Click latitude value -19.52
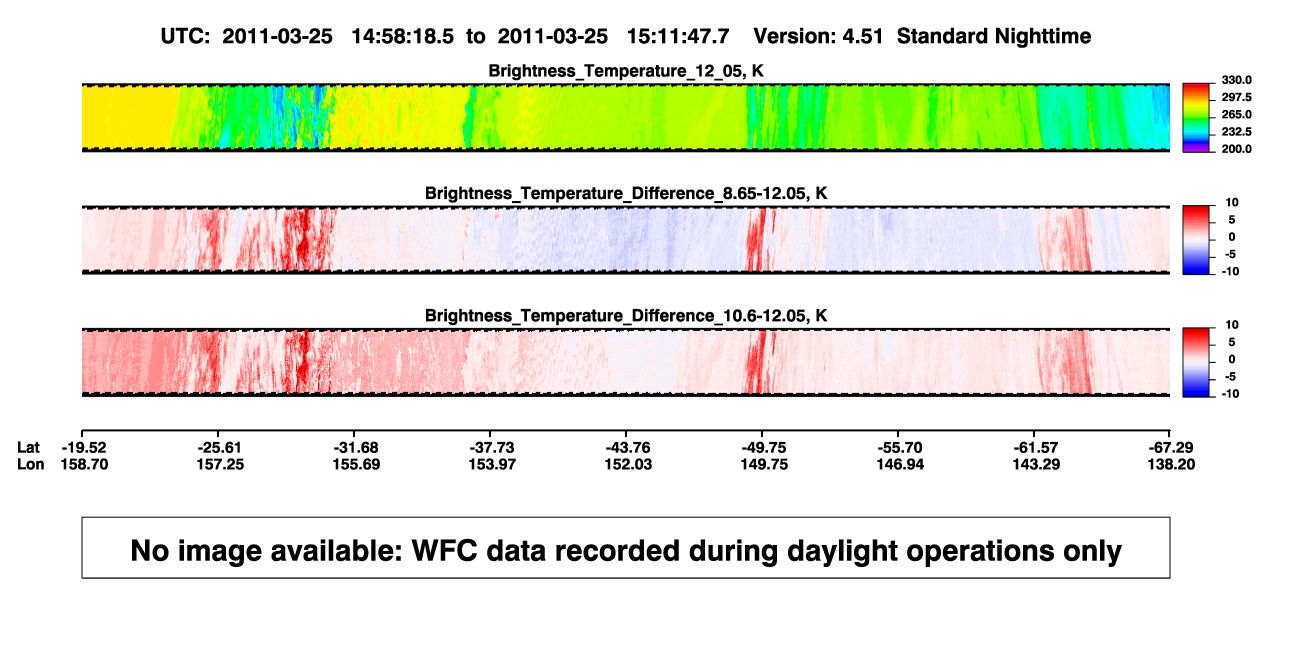1300x667 pixels. click(82, 447)
